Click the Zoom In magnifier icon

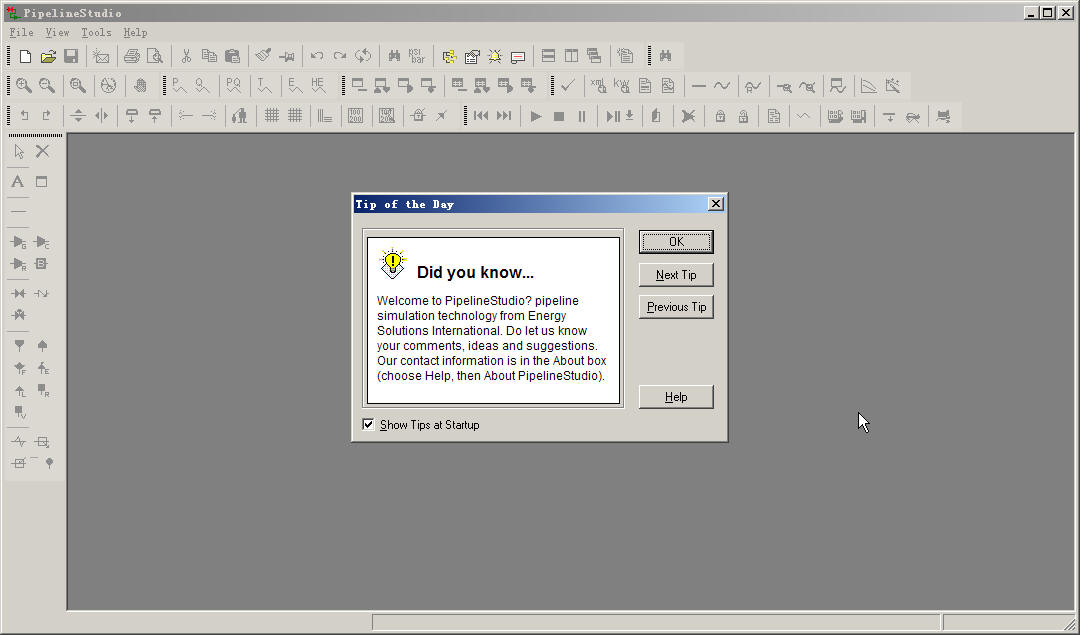tap(23, 85)
